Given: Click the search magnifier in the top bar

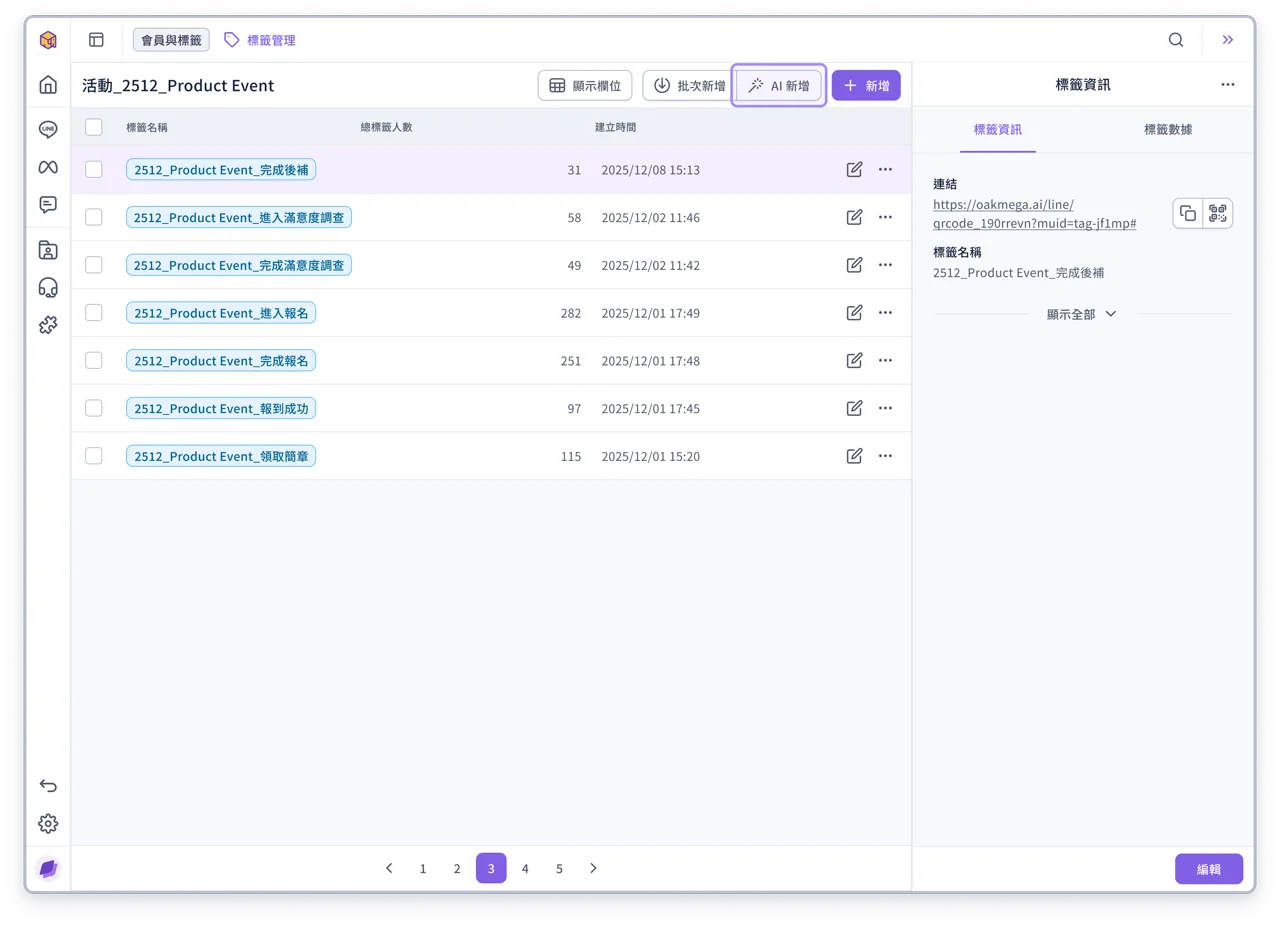Looking at the screenshot, I should tap(1176, 40).
